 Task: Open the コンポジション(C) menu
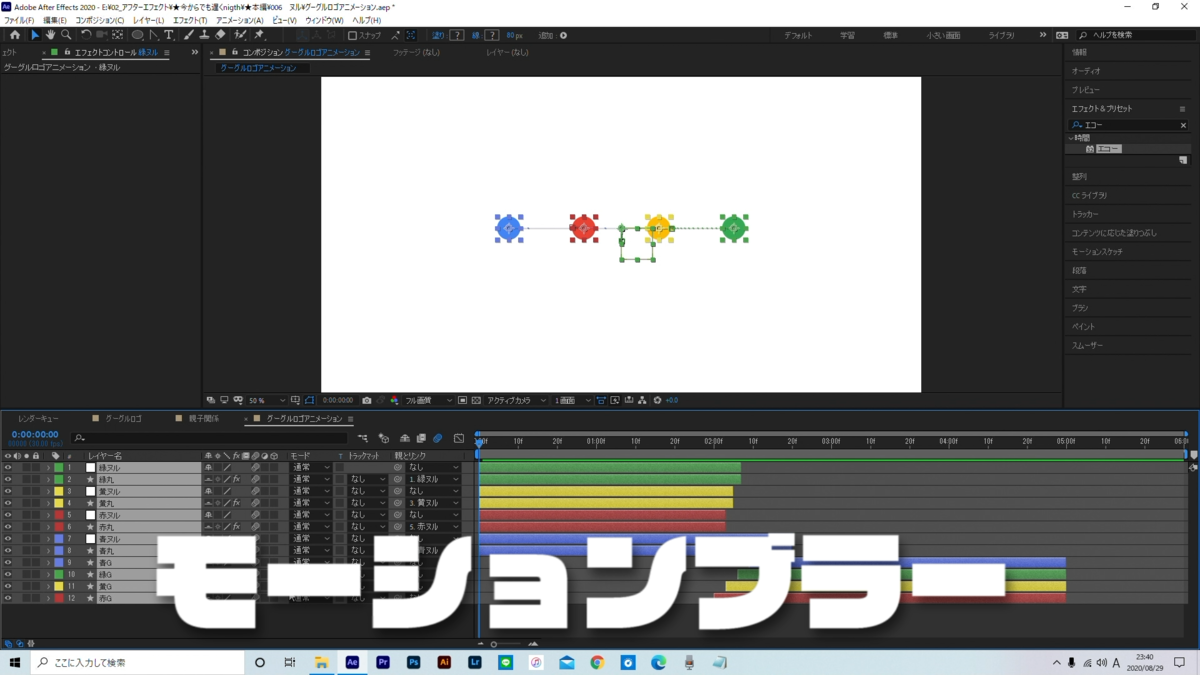(100, 20)
